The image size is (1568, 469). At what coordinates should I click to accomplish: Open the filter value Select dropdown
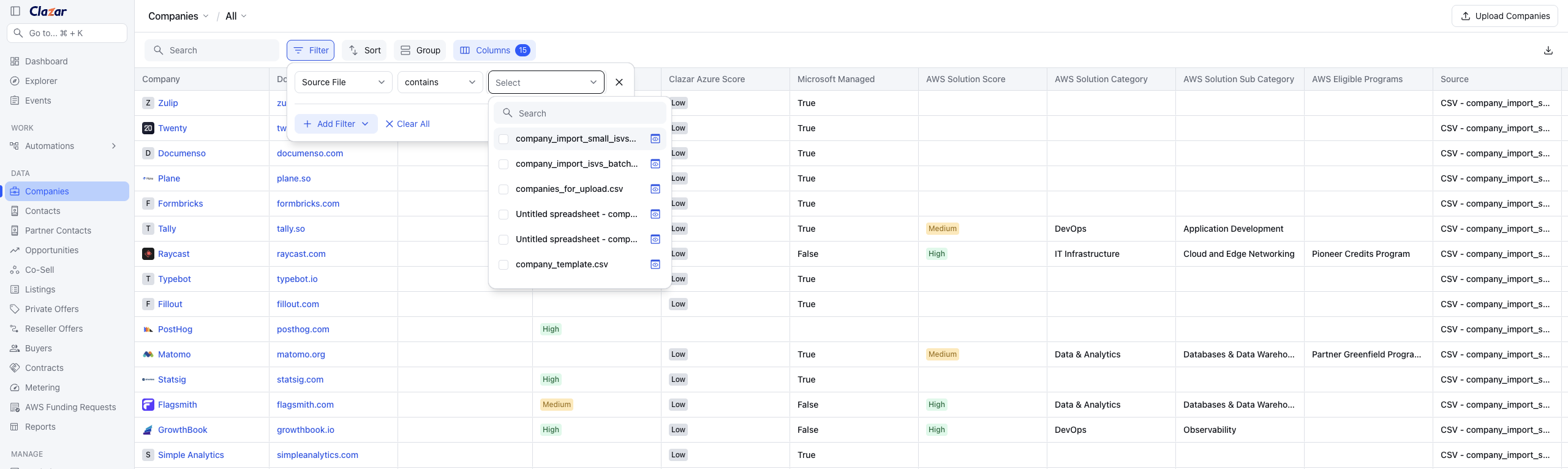click(546, 82)
